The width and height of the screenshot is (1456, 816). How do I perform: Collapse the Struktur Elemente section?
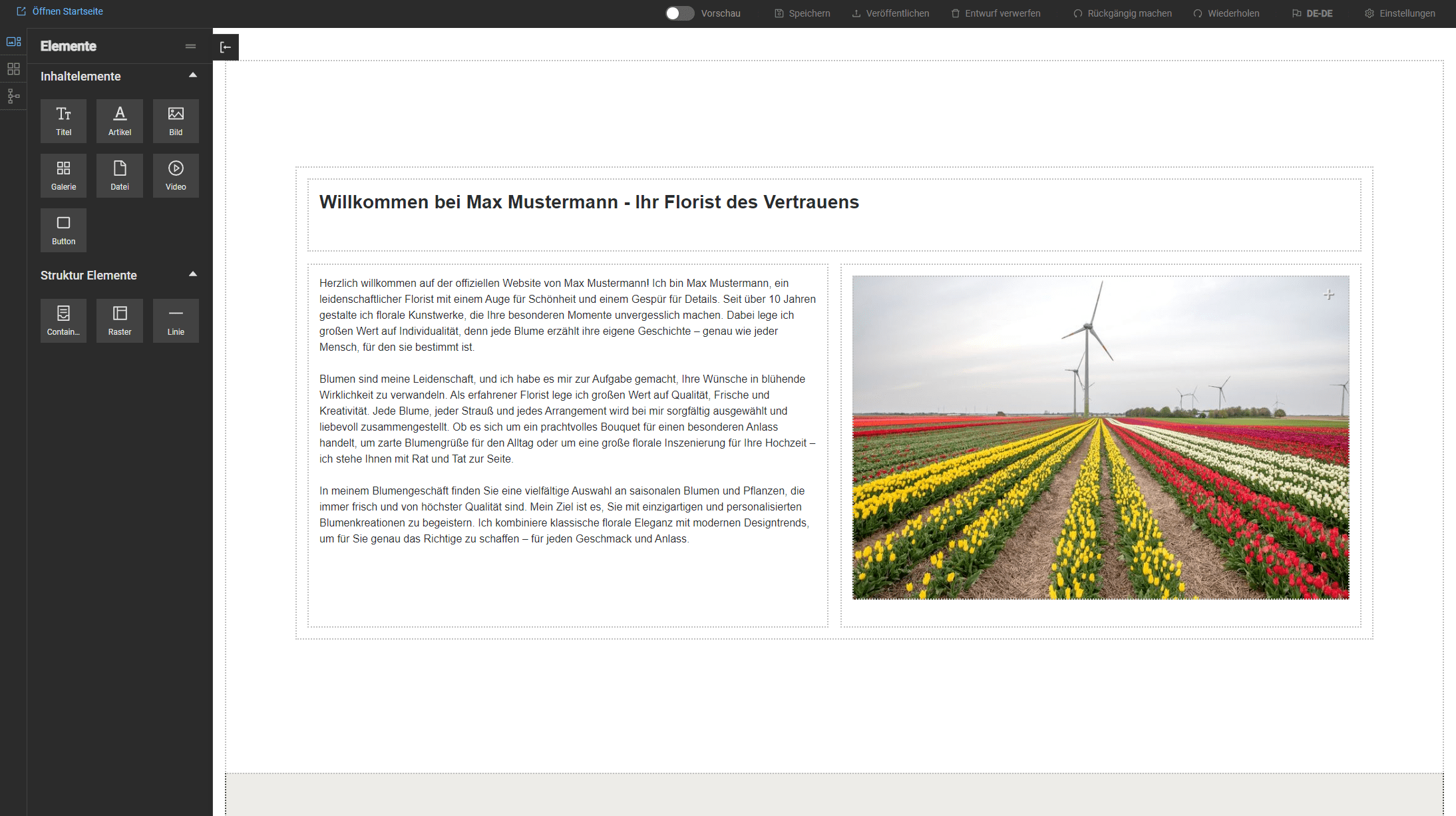click(x=193, y=274)
